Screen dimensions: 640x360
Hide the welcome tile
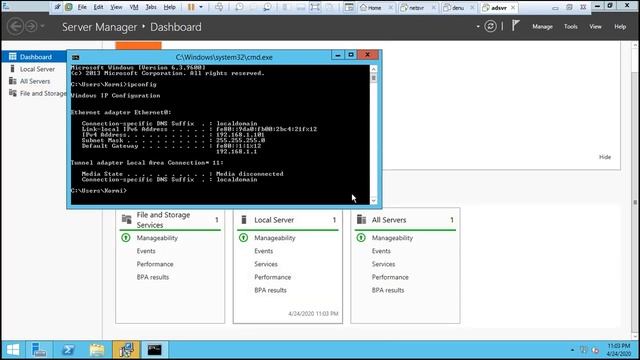pyautogui.click(x=604, y=157)
